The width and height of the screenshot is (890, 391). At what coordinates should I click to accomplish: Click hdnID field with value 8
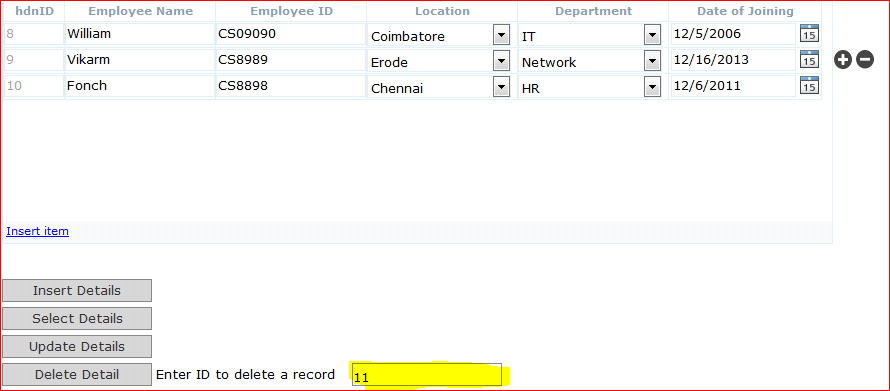pyautogui.click(x=33, y=34)
